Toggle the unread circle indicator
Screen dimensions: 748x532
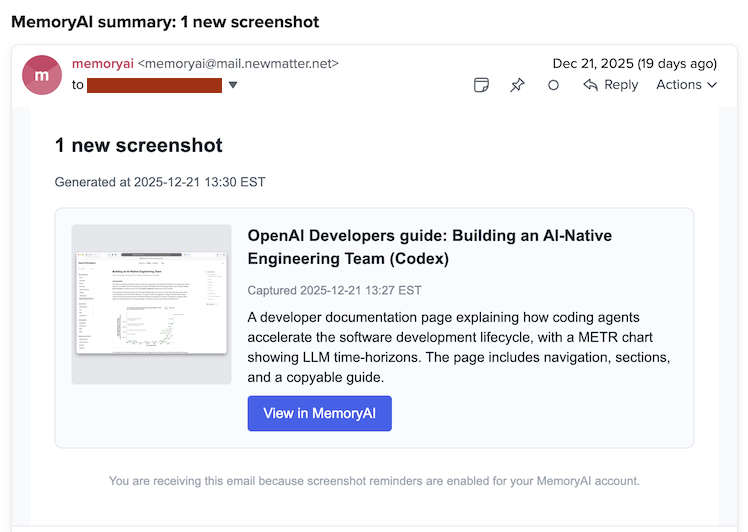(x=553, y=85)
